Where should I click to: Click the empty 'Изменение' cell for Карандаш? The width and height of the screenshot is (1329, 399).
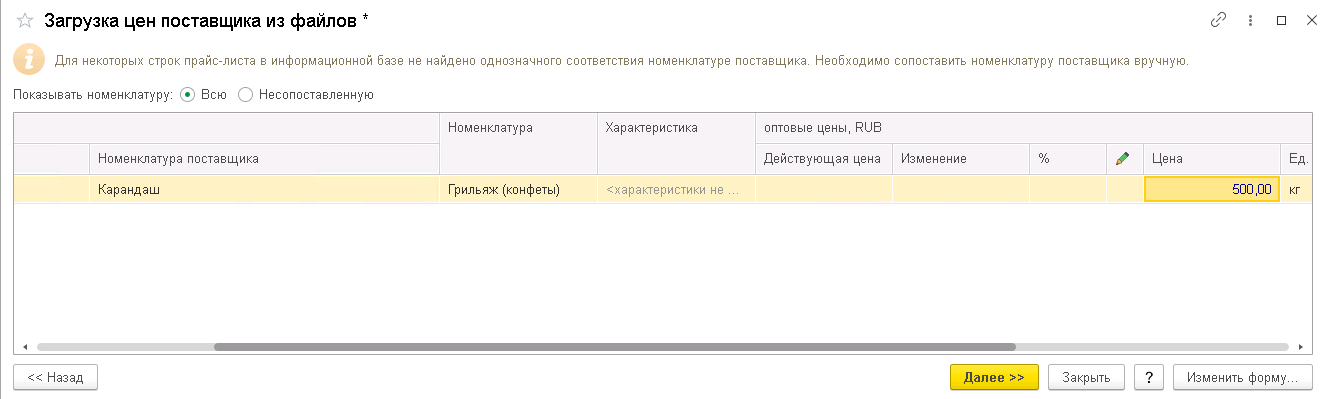tap(961, 189)
